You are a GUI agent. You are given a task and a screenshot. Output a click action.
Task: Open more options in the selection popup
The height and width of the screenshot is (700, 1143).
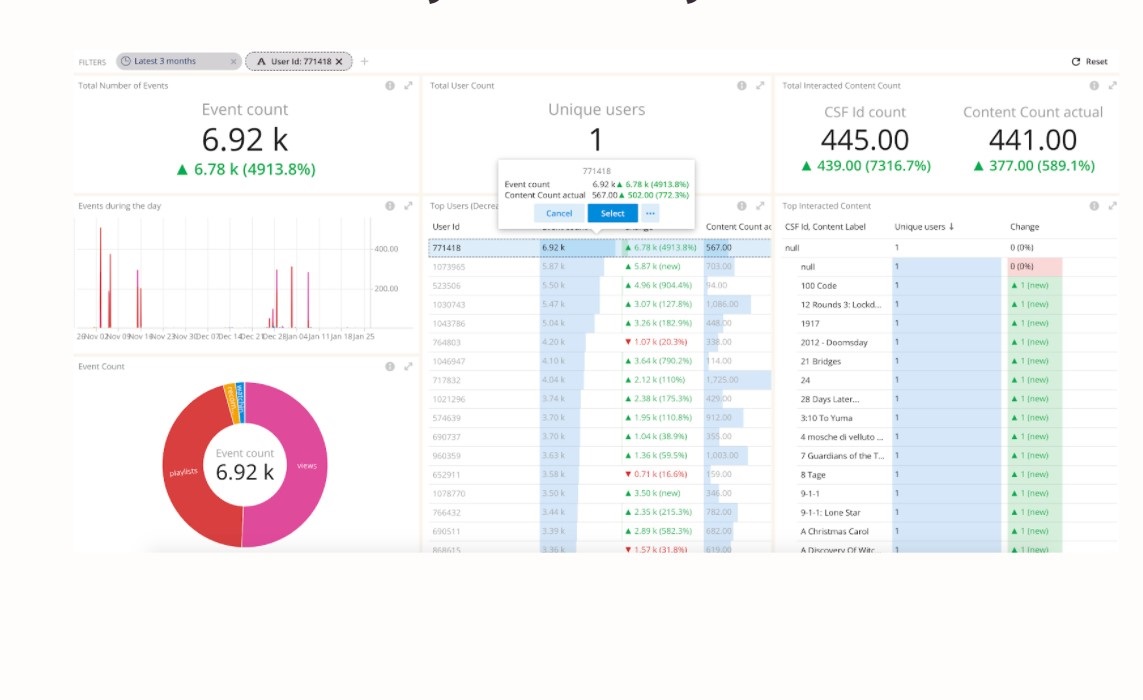pyautogui.click(x=650, y=213)
